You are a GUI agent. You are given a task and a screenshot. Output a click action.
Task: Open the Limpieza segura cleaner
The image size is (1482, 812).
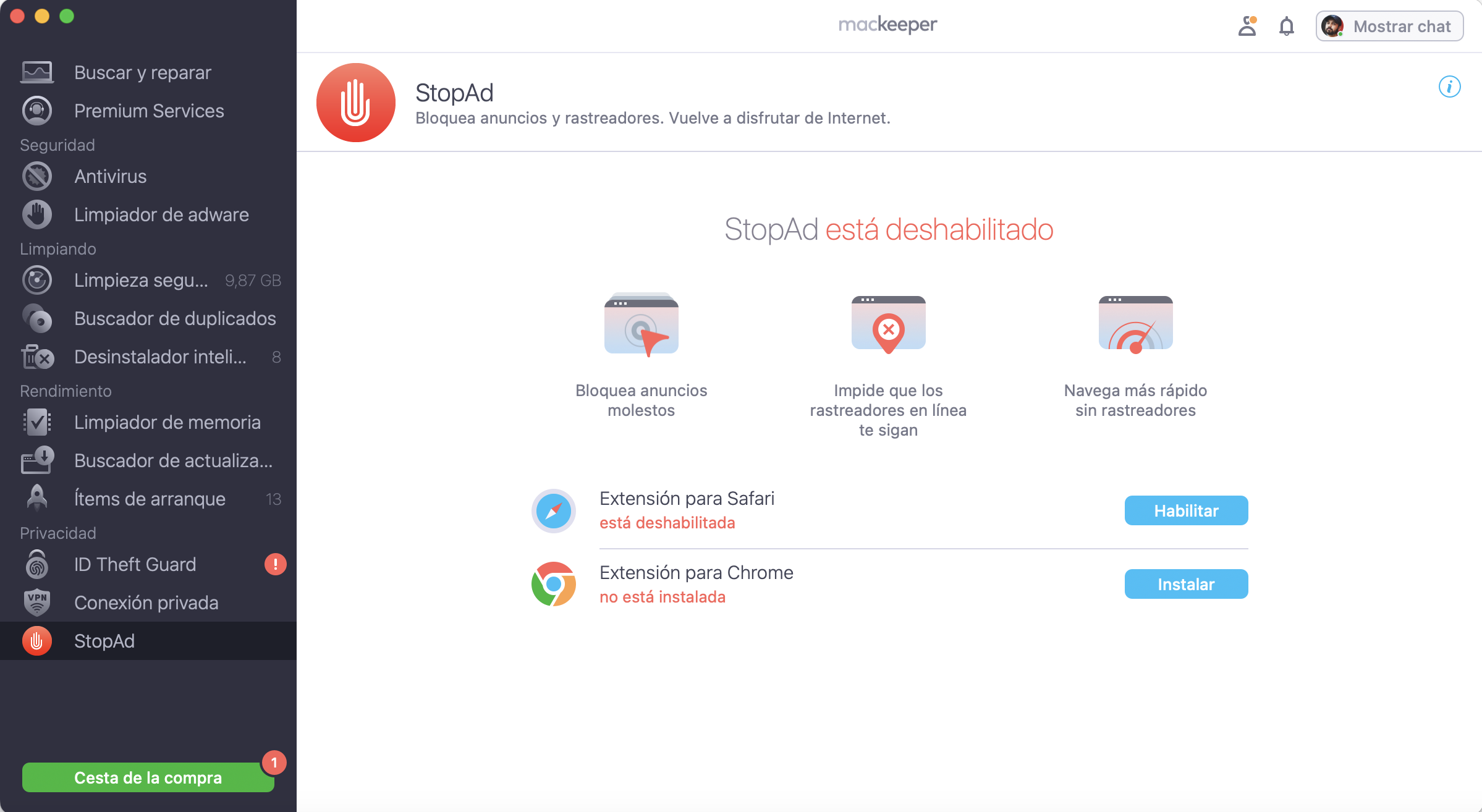(141, 280)
